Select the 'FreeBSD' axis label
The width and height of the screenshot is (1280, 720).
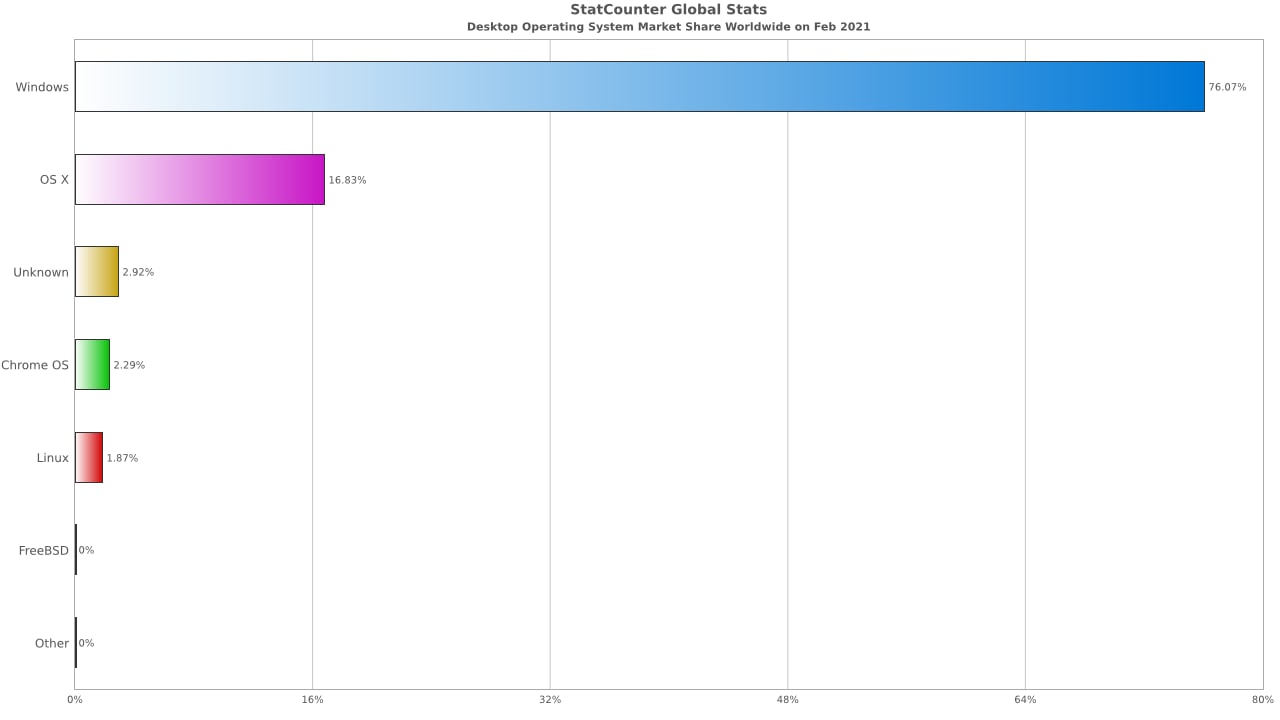(x=44, y=551)
